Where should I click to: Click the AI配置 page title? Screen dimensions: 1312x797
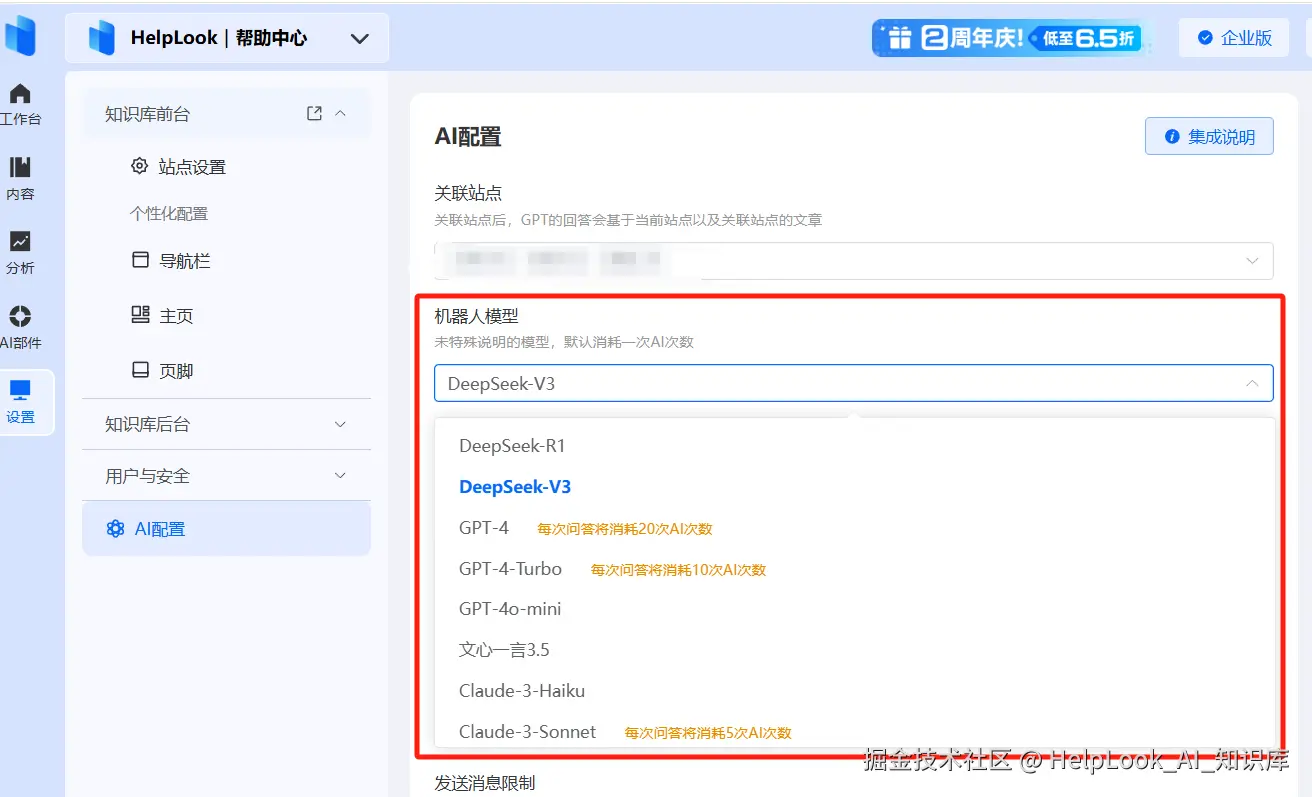pyautogui.click(x=468, y=137)
